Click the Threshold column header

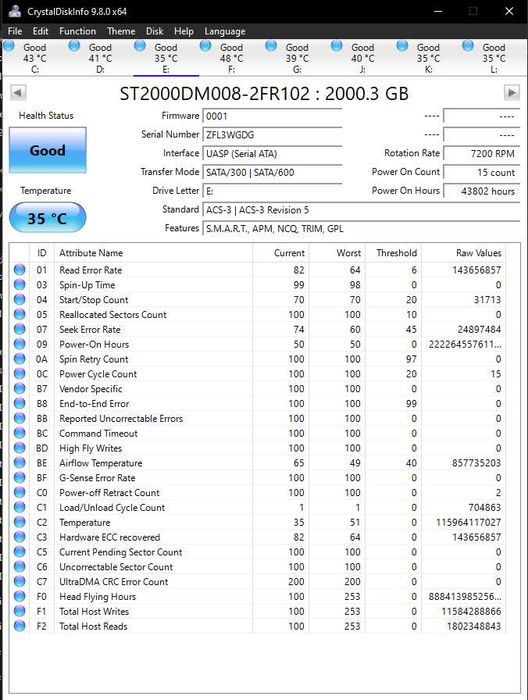point(394,253)
